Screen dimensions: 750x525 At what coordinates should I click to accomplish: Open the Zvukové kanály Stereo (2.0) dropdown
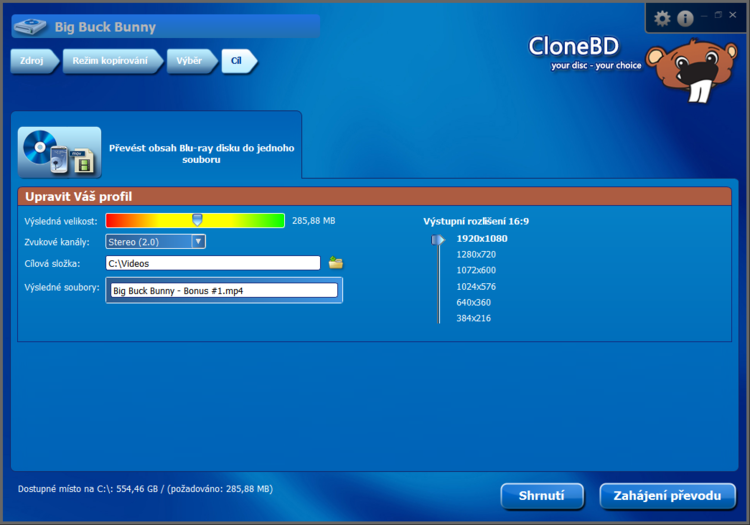[155, 241]
